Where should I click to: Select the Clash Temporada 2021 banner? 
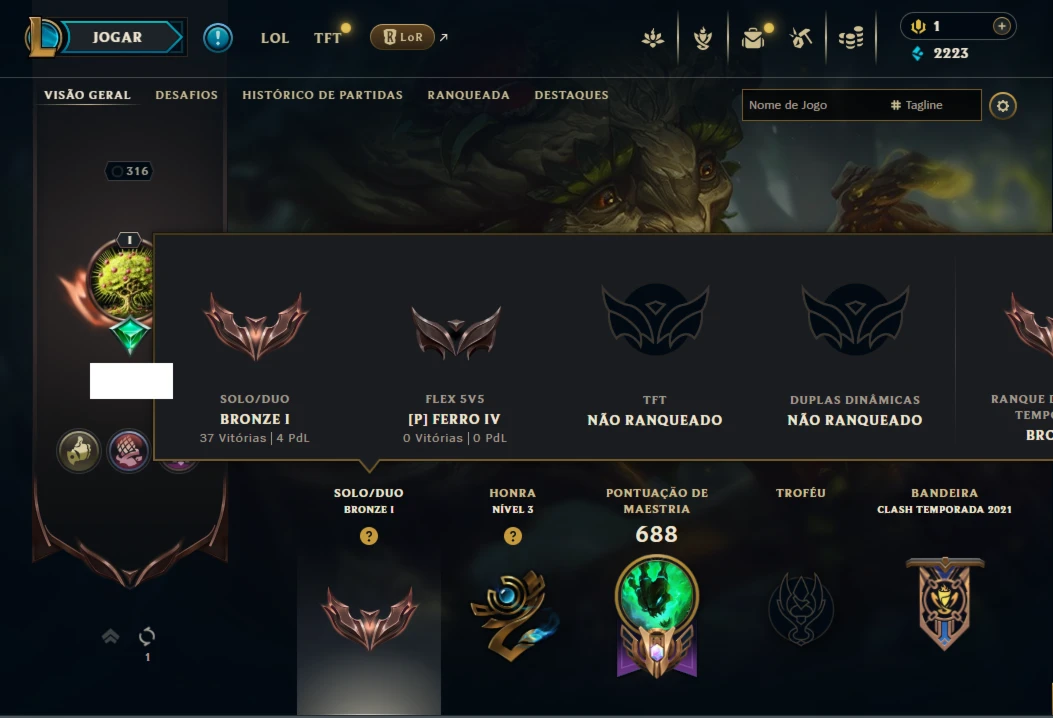point(944,602)
